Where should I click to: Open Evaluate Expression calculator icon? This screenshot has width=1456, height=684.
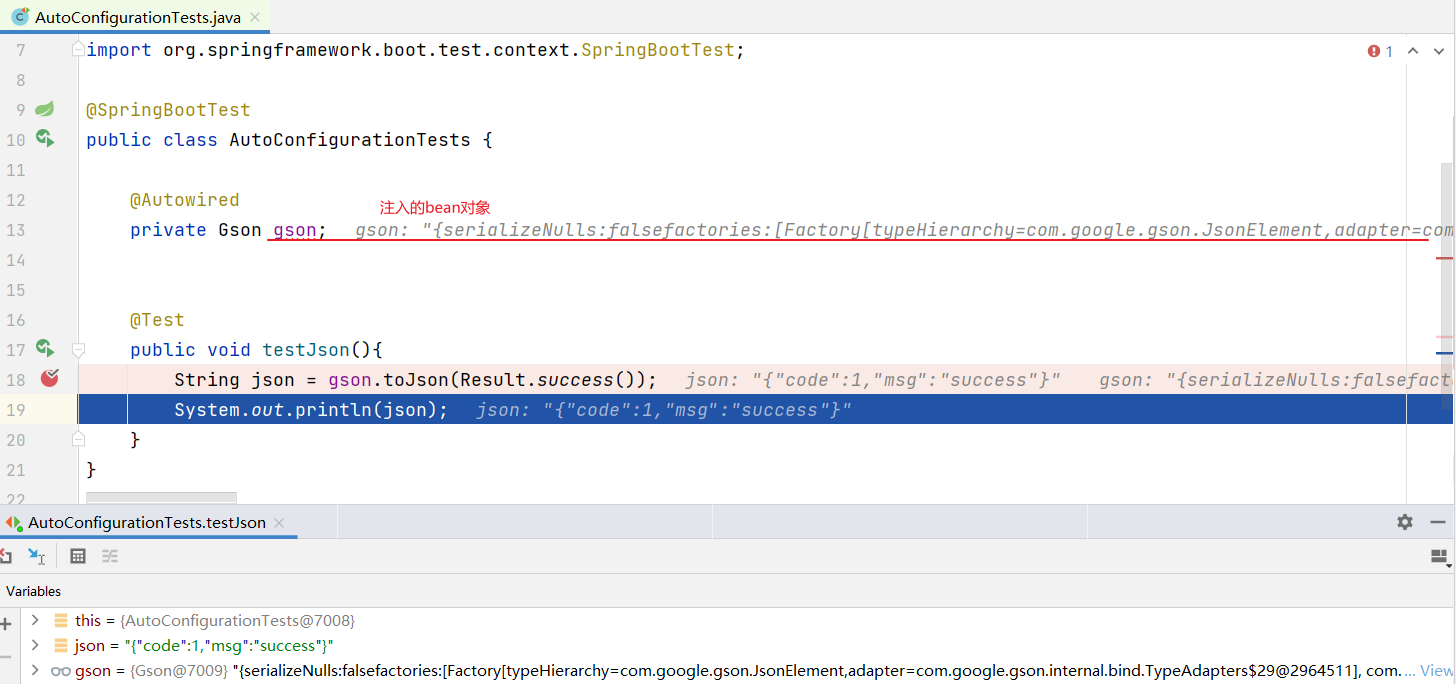(x=78, y=556)
